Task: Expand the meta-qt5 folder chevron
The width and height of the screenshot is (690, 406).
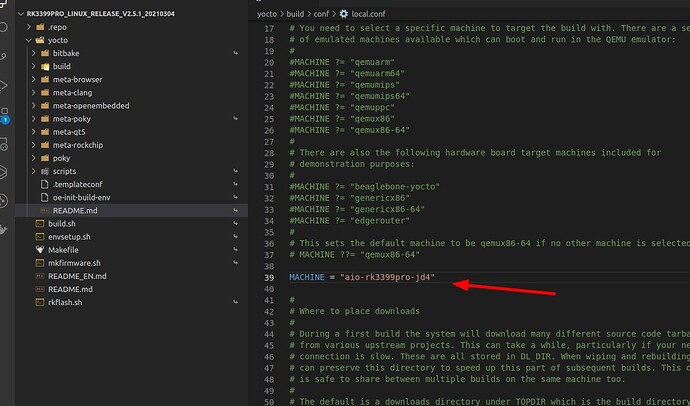Action: pyautogui.click(x=33, y=132)
